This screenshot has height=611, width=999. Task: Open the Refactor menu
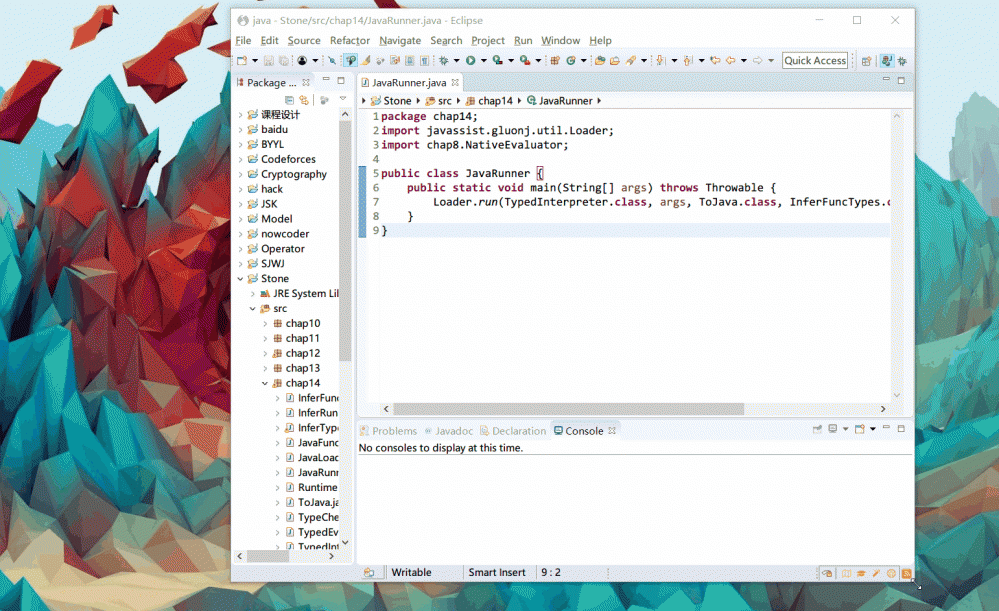(x=349, y=40)
